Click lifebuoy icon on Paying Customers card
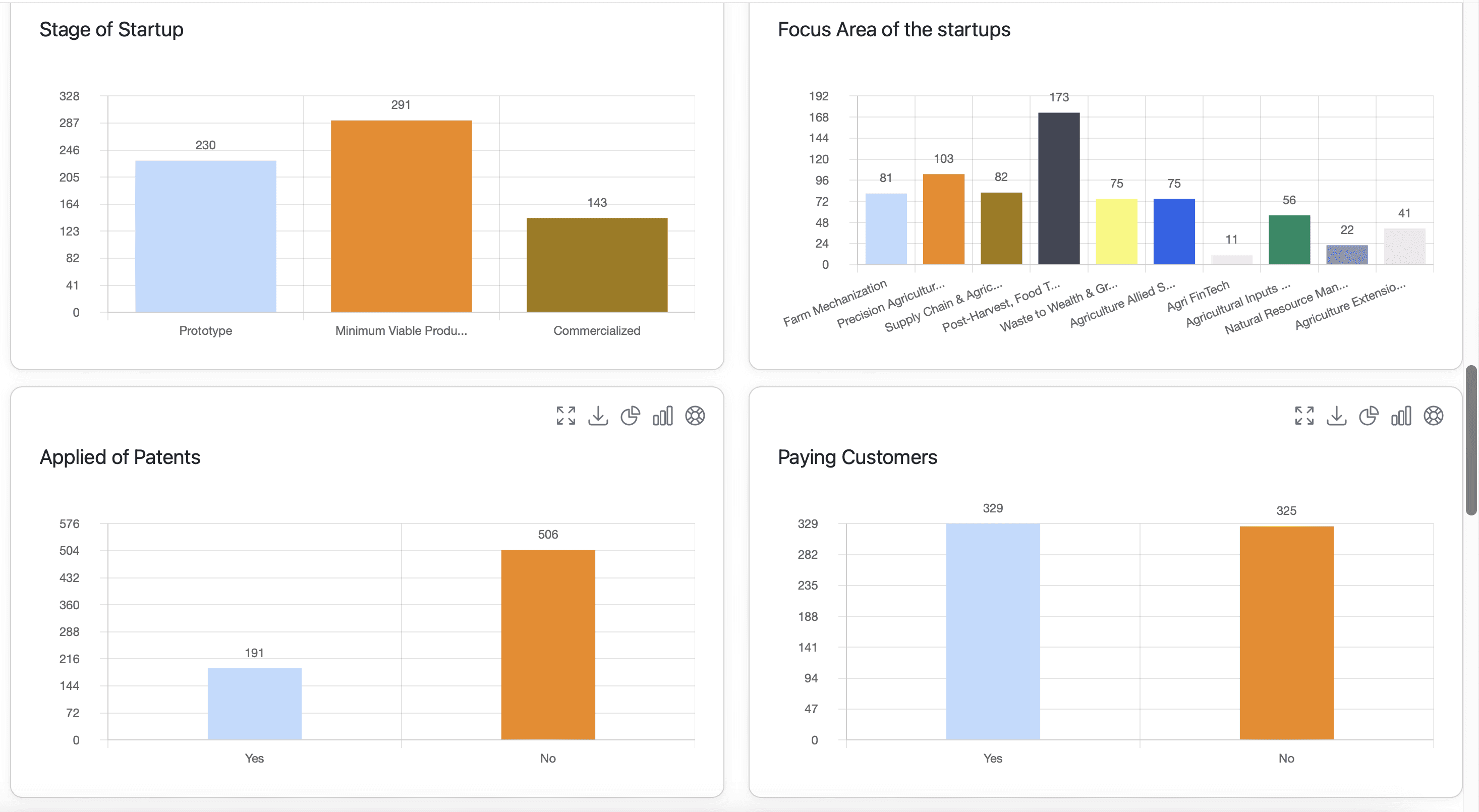 (x=1433, y=416)
